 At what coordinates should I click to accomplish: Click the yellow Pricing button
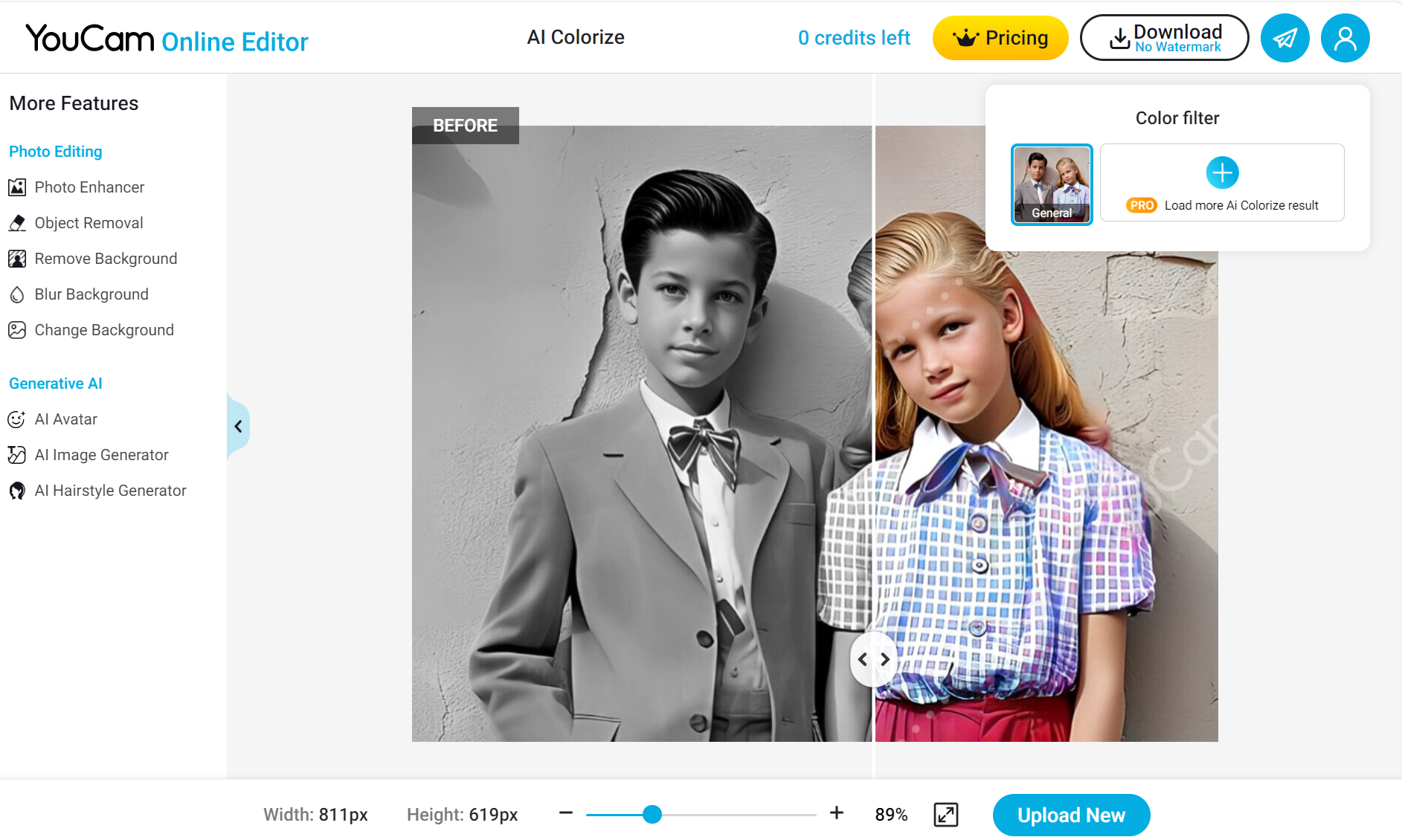click(1000, 38)
